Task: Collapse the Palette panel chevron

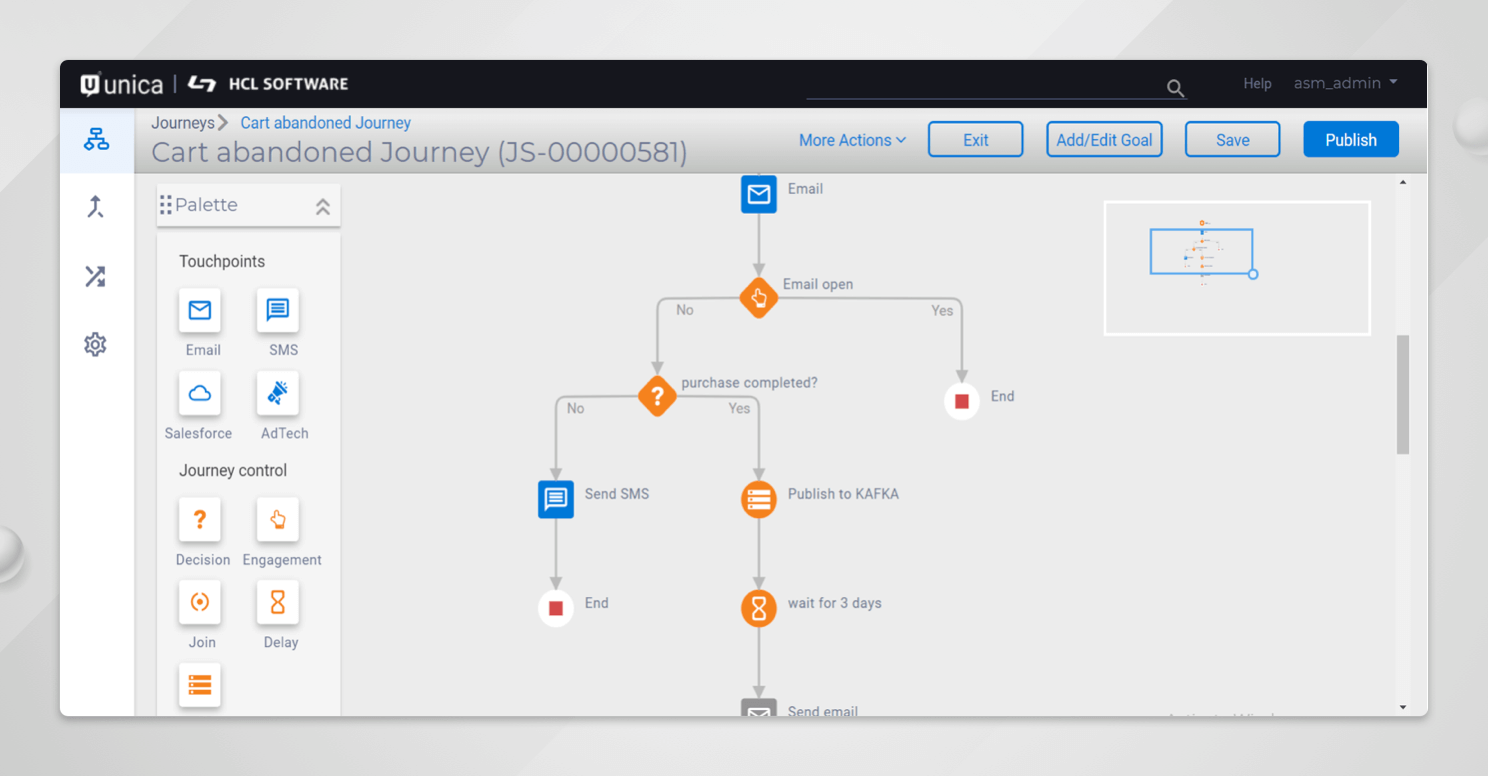Action: coord(322,205)
